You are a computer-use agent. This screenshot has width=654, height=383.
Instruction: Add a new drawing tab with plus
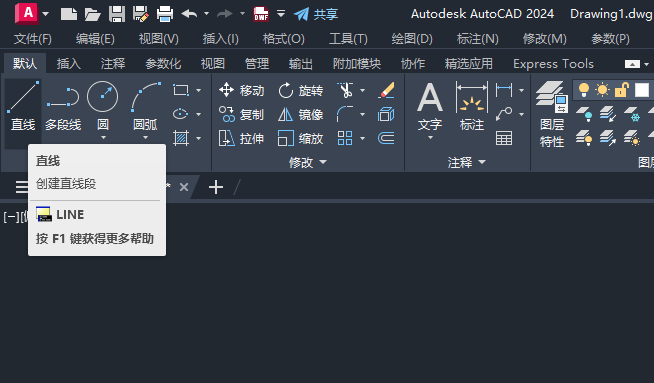pyautogui.click(x=216, y=187)
